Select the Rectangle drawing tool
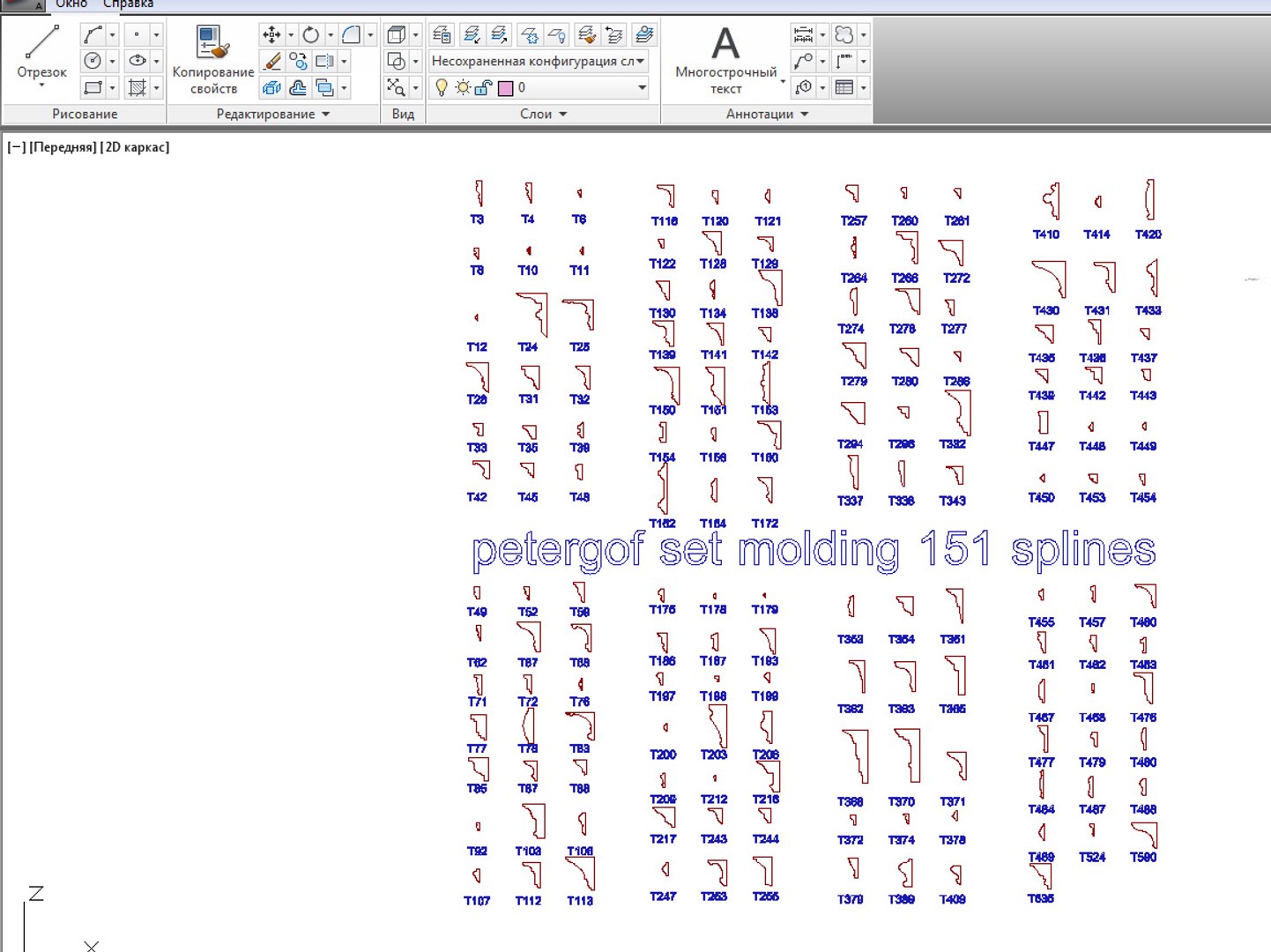 (x=93, y=87)
